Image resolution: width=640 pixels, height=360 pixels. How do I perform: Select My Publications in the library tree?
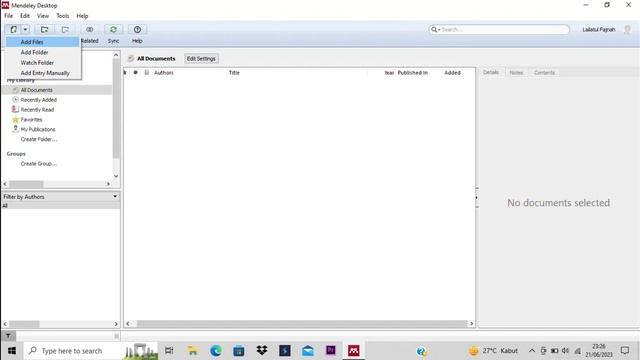click(x=38, y=129)
